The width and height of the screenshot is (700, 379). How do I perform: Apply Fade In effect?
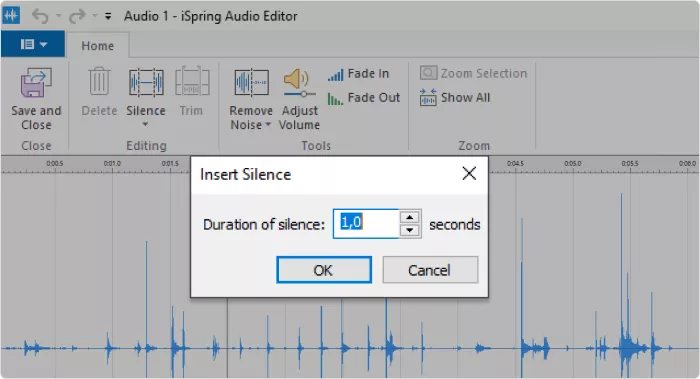tap(358, 74)
